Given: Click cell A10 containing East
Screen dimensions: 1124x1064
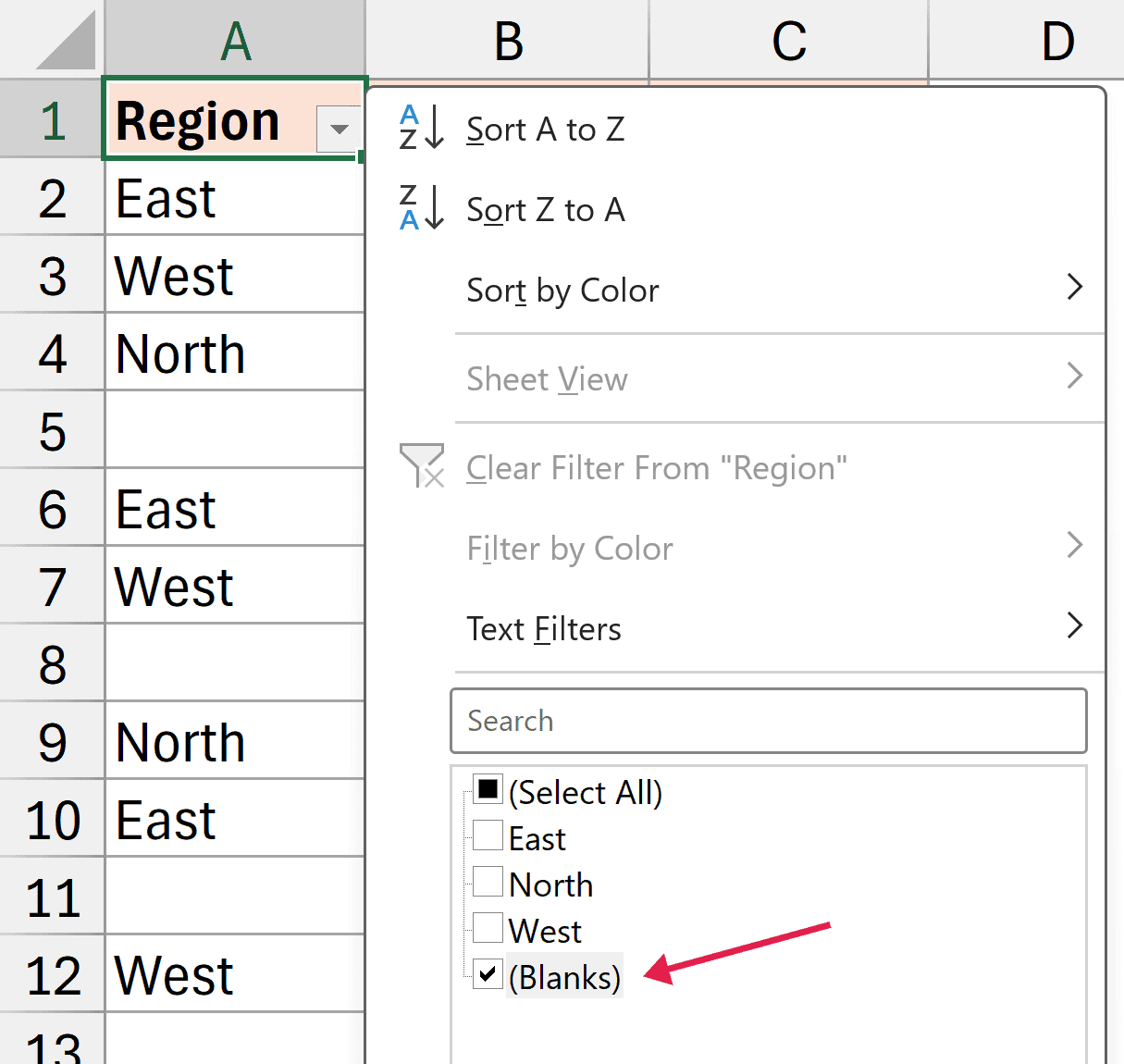Looking at the screenshot, I should [235, 820].
